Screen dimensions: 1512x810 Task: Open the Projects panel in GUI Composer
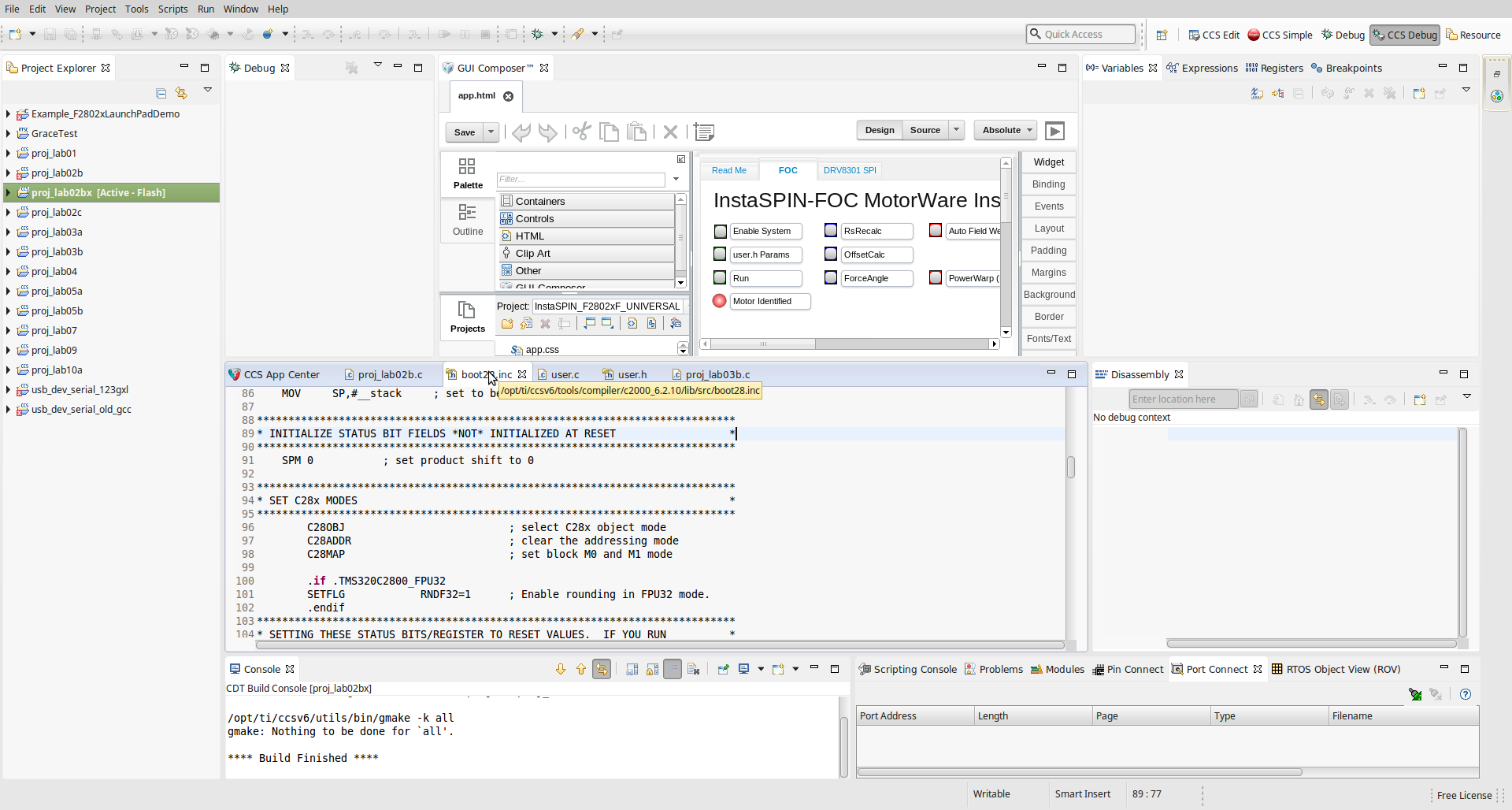coord(468,317)
